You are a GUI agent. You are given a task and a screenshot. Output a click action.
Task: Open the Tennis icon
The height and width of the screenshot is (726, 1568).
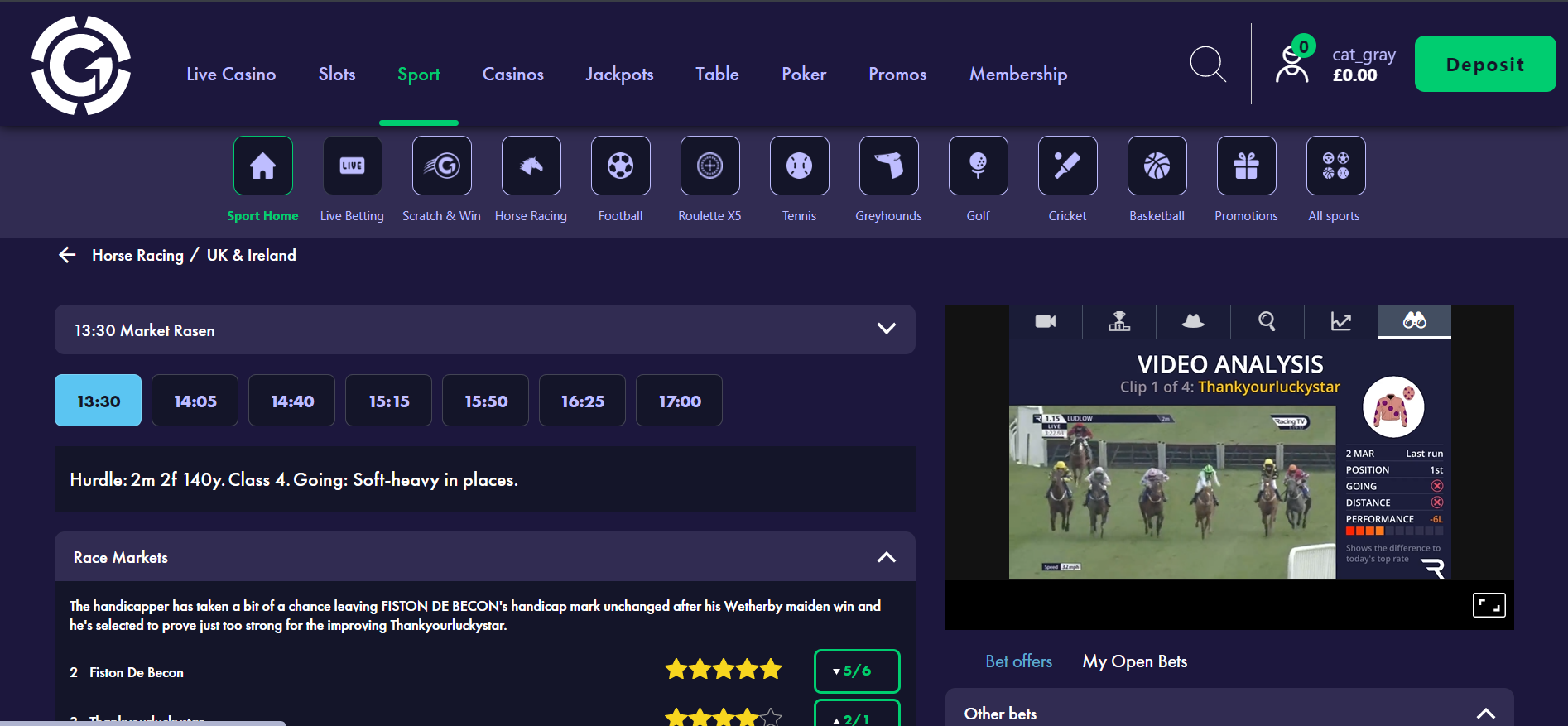800,166
